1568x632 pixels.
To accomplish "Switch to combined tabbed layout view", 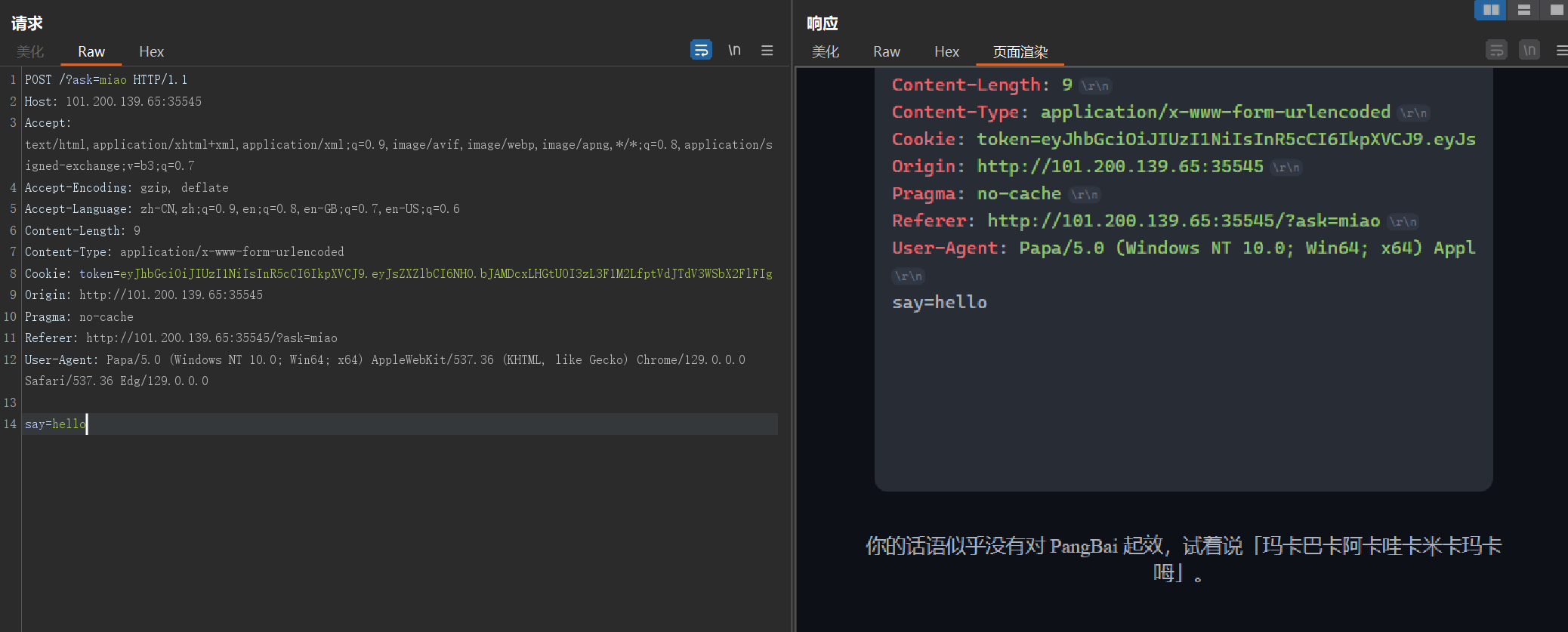I will pyautogui.click(x=1556, y=10).
